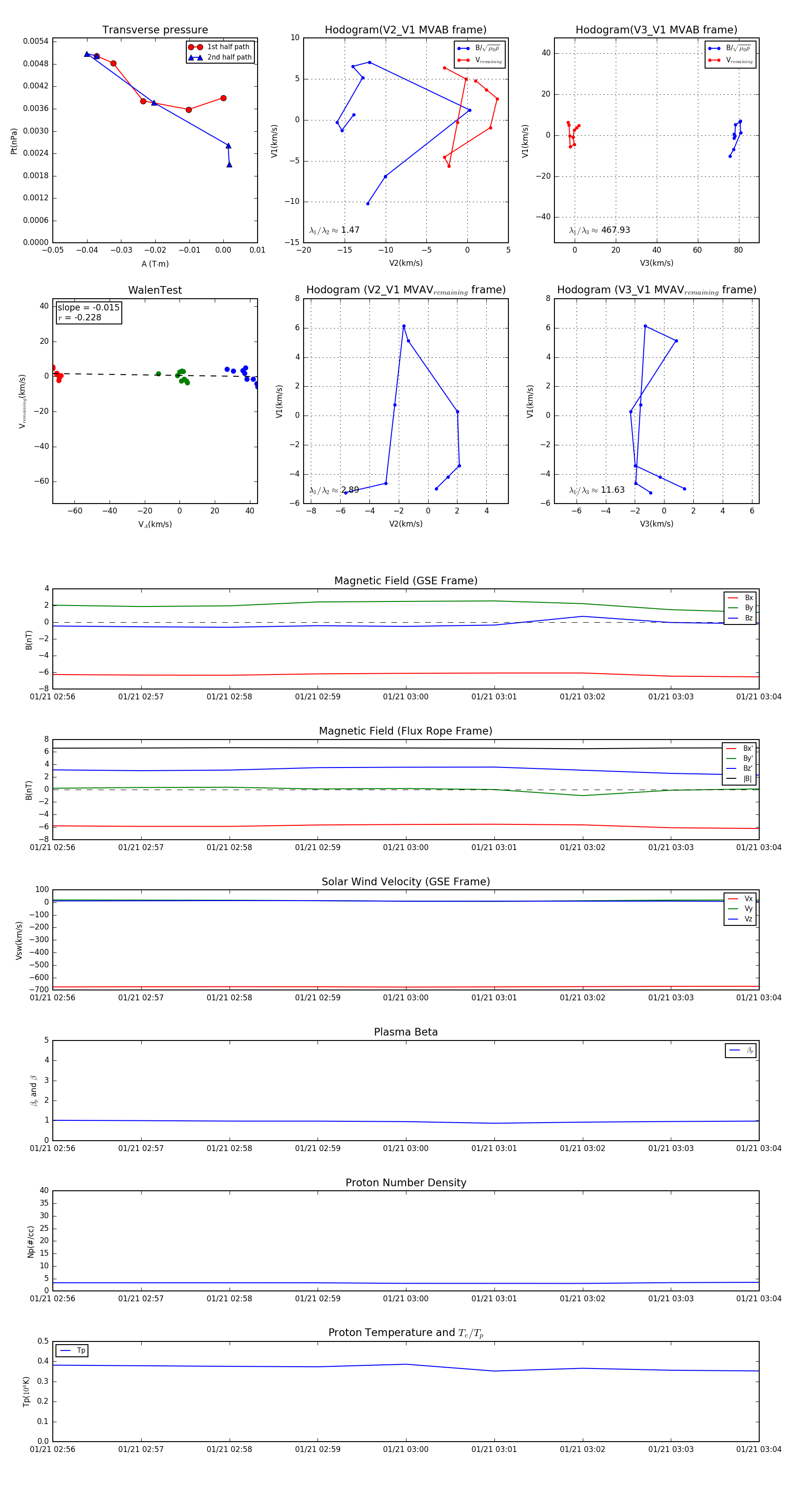Click the "WalenTest" plot title
The width and height of the screenshot is (812, 1489).
point(155,290)
